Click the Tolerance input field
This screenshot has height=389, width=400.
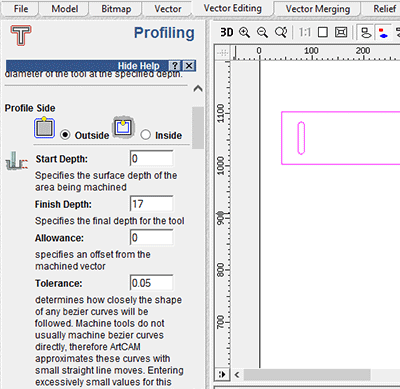point(152,283)
